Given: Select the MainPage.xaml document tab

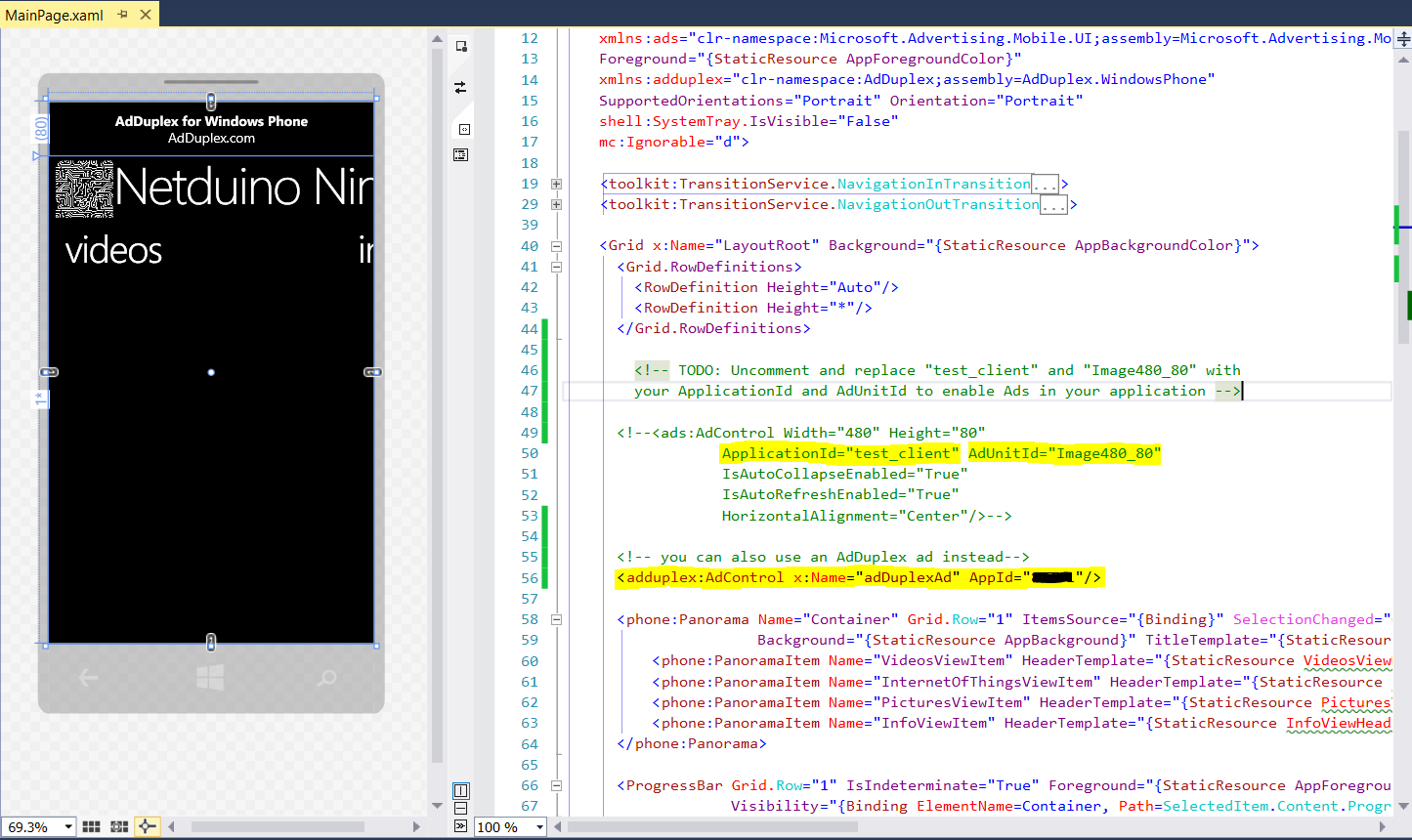Looking at the screenshot, I should point(54,15).
